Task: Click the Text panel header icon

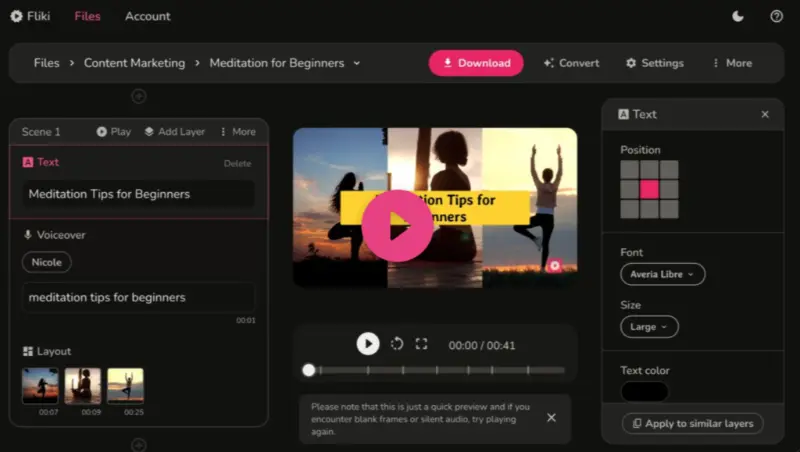Action: point(623,114)
